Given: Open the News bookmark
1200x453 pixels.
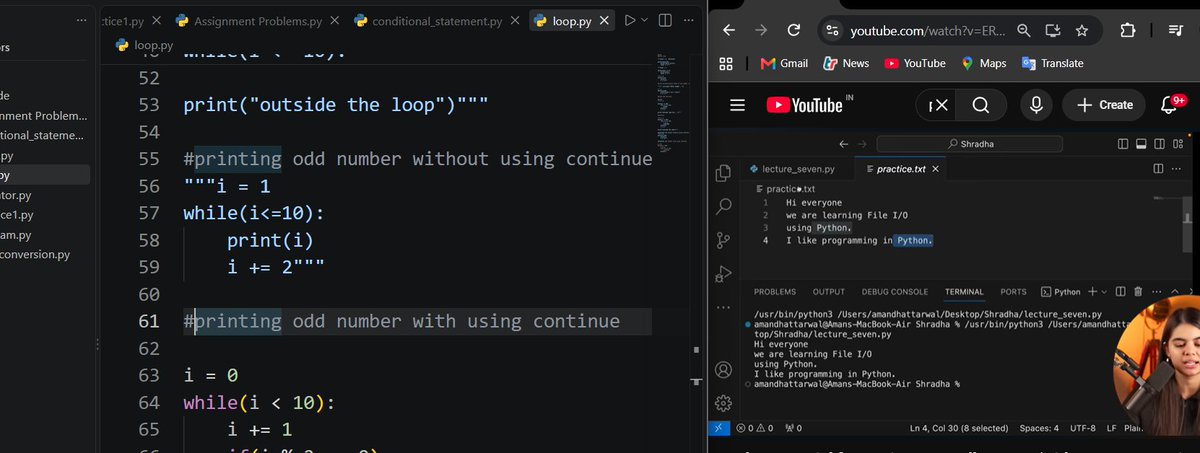Looking at the screenshot, I should click(845, 63).
